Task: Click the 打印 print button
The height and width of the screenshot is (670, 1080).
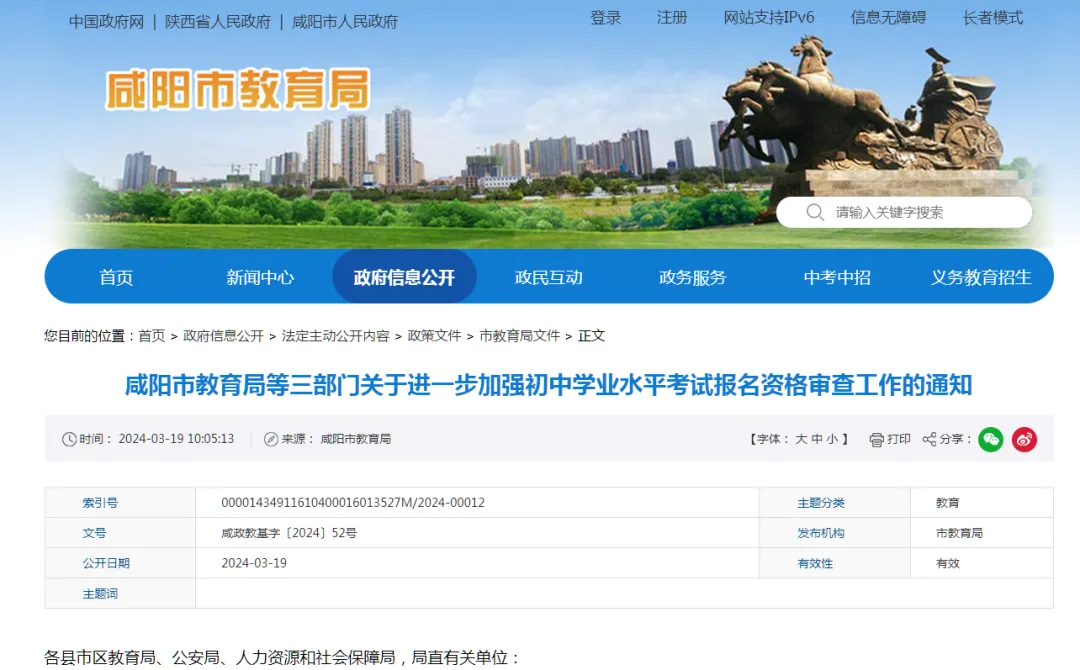Action: coord(890,439)
